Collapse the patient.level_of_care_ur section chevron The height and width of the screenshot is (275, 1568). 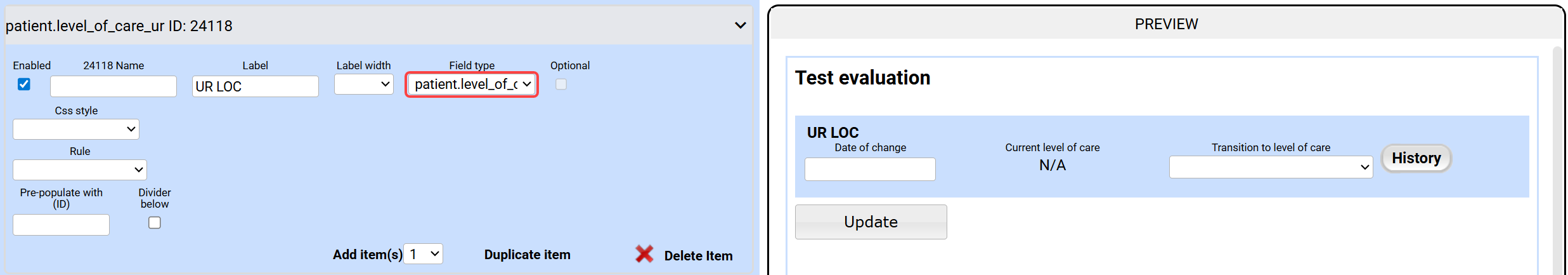point(740,25)
